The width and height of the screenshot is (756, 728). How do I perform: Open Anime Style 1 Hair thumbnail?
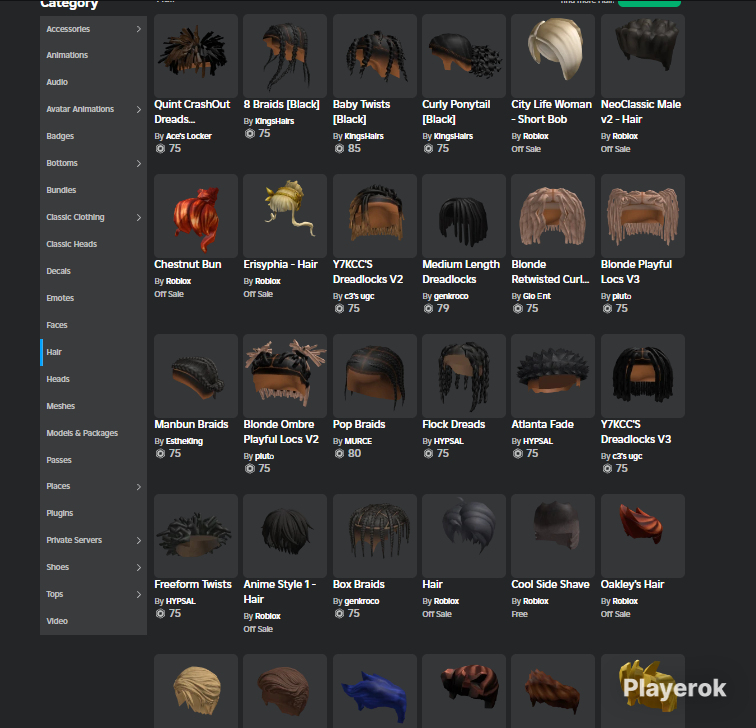(285, 536)
